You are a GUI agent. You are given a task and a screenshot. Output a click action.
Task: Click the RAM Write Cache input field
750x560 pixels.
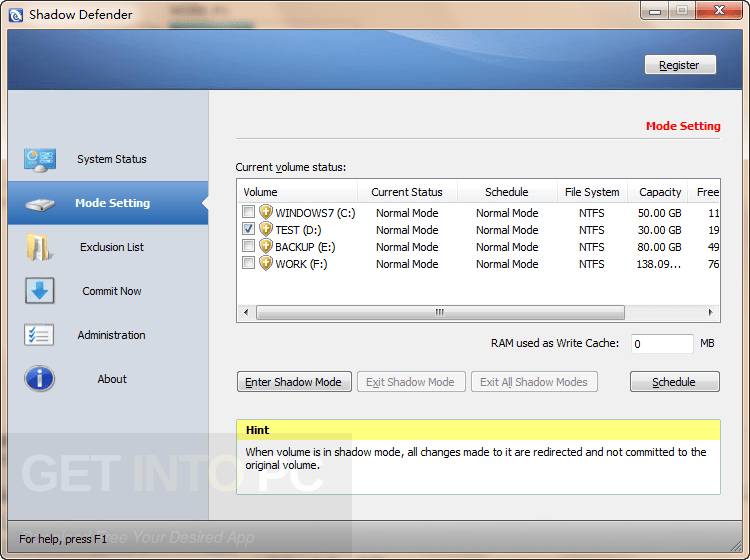tap(662, 344)
